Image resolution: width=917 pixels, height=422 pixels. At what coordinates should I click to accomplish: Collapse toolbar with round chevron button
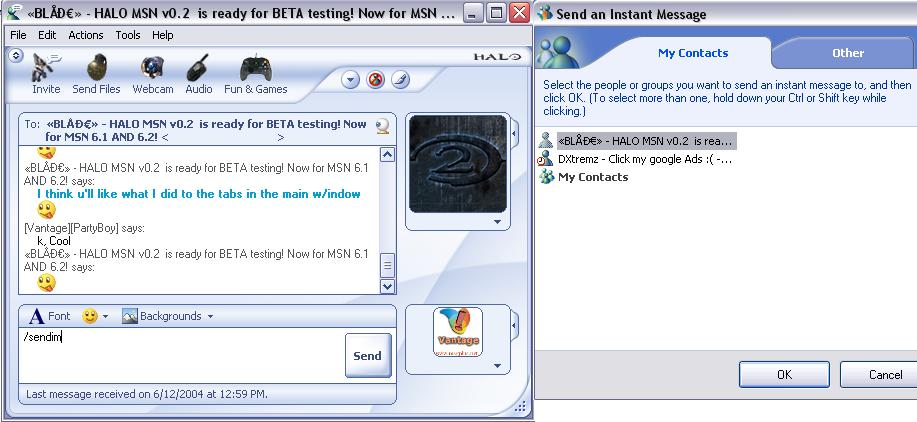pyautogui.click(x=16, y=56)
